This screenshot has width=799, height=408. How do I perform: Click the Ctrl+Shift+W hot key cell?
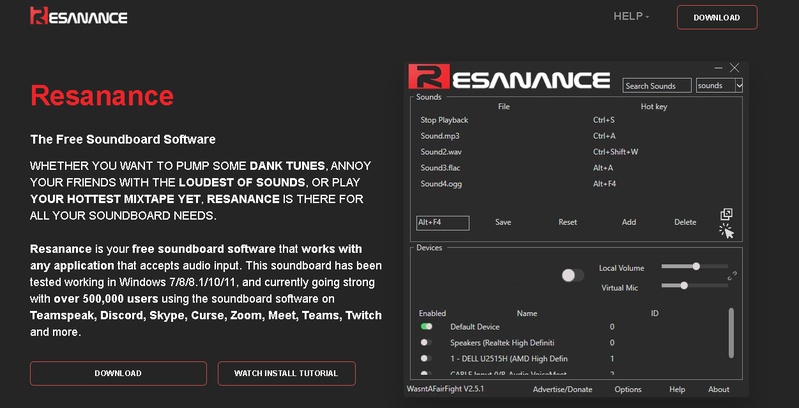tap(616, 152)
